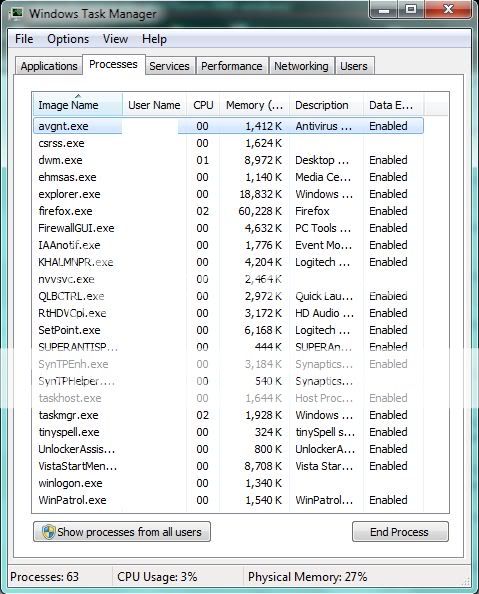Sort by User Name column header
This screenshot has width=479, height=594.
[x=154, y=105]
